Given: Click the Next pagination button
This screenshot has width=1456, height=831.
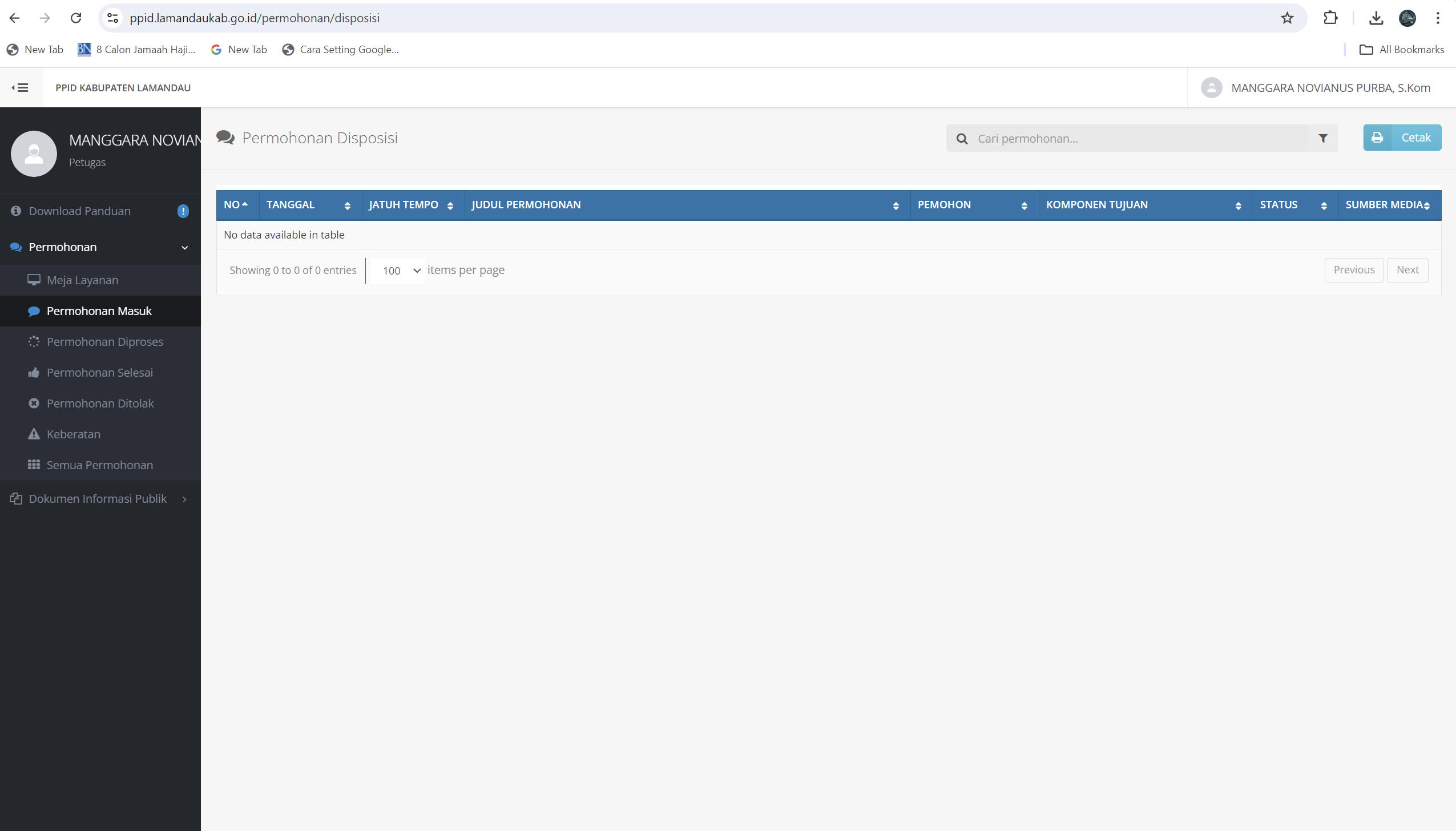Looking at the screenshot, I should [x=1407, y=270].
